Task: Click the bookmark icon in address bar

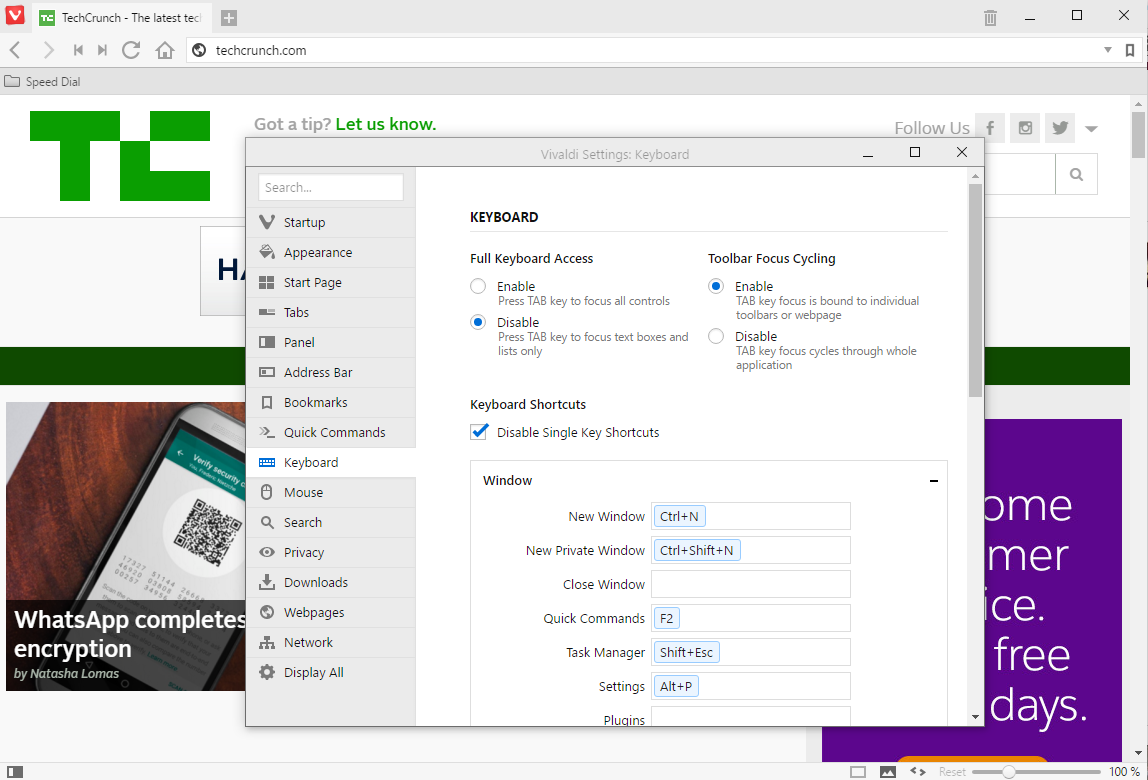Action: point(1130,50)
